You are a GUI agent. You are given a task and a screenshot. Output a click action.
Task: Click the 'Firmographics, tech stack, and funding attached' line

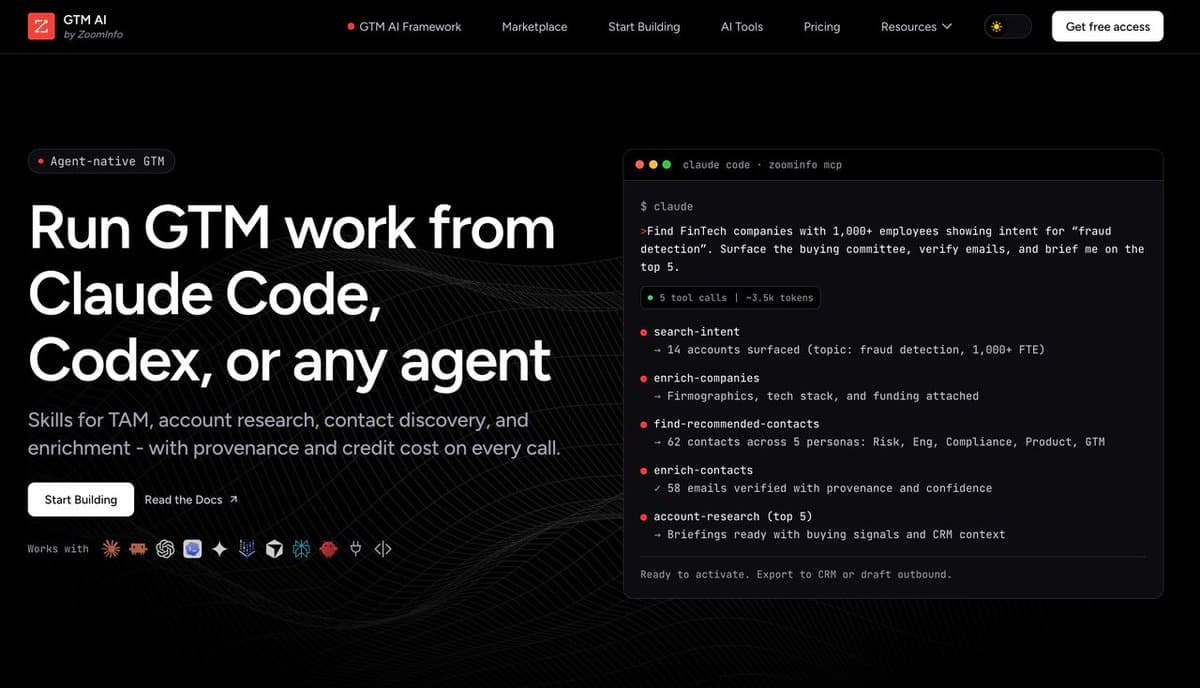[x=816, y=396]
